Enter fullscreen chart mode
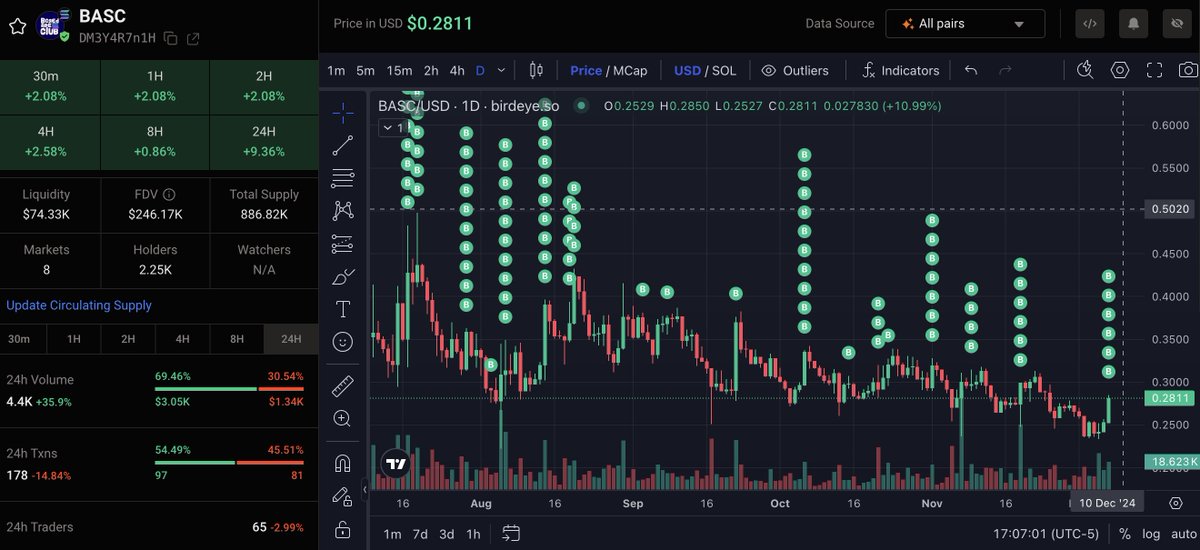 (x=1154, y=70)
